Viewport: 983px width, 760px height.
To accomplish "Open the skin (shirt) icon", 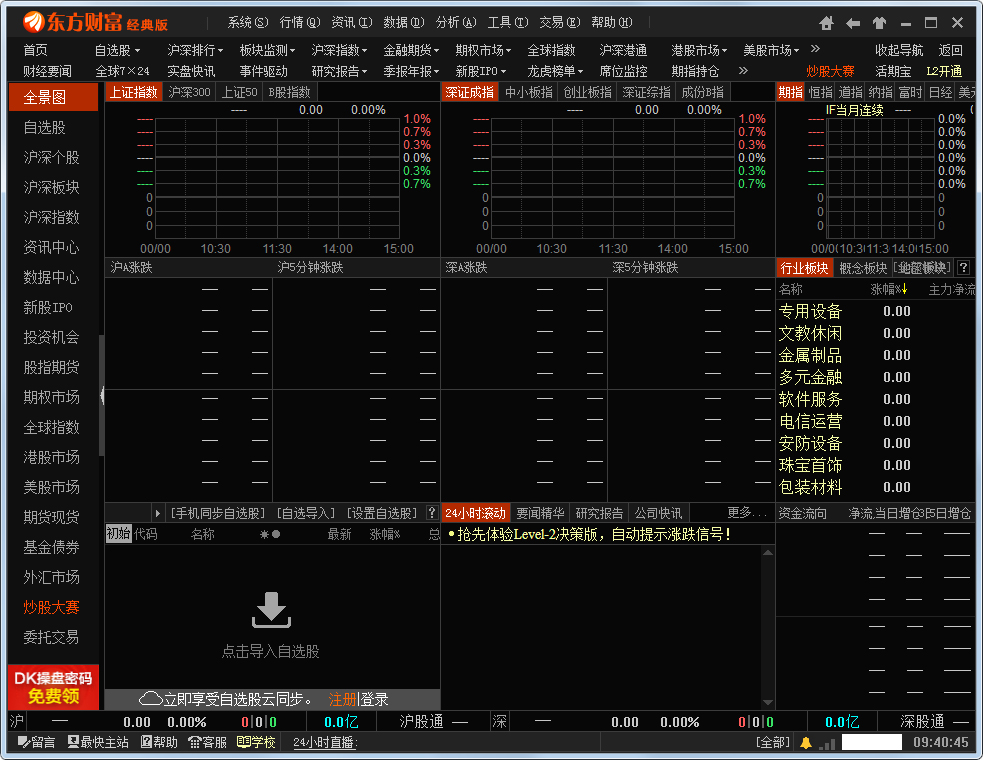I will point(879,23).
